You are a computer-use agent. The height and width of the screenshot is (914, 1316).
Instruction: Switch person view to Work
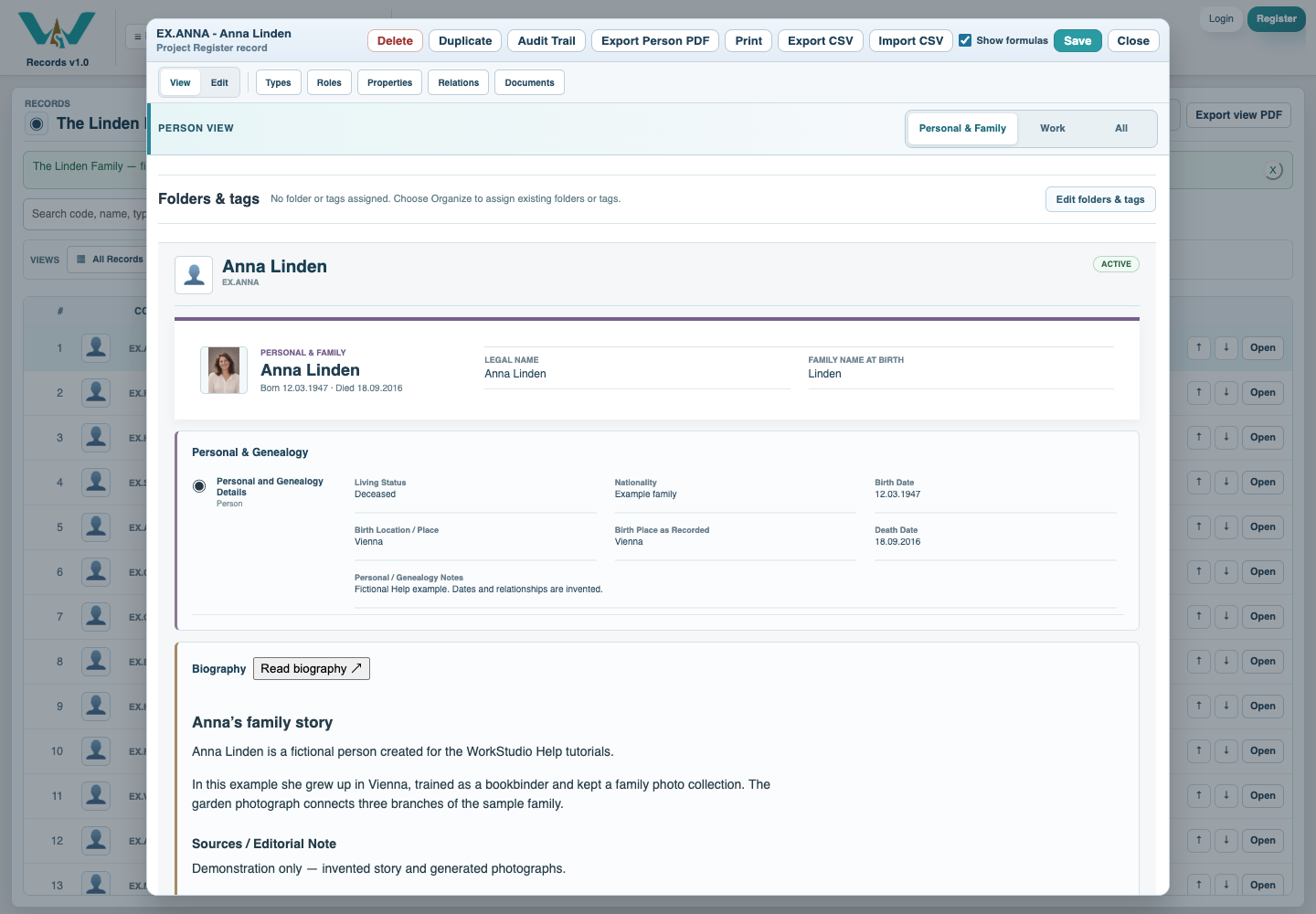[x=1053, y=129]
